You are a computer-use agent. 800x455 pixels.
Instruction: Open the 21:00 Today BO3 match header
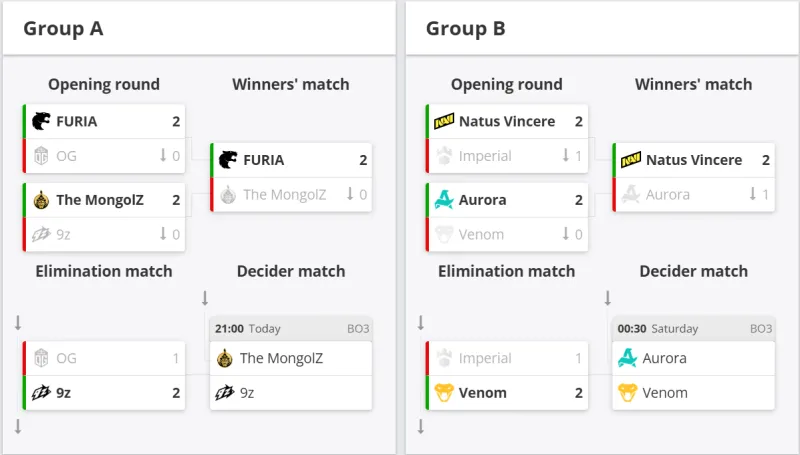[291, 329]
